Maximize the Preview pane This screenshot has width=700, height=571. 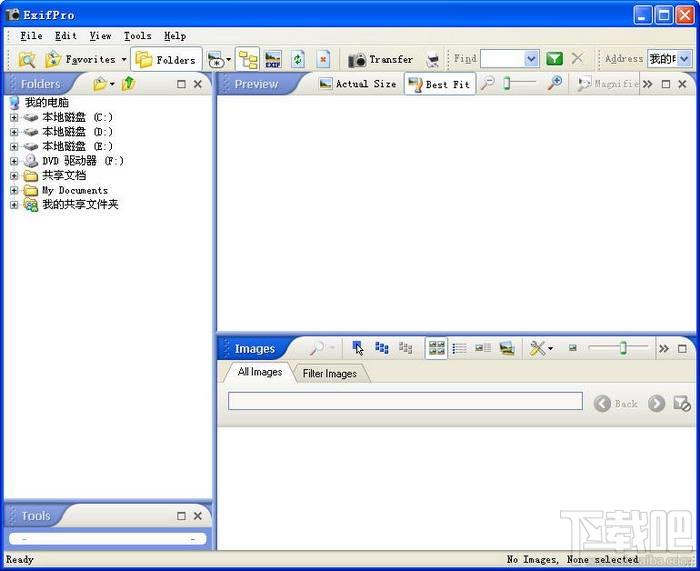click(666, 84)
